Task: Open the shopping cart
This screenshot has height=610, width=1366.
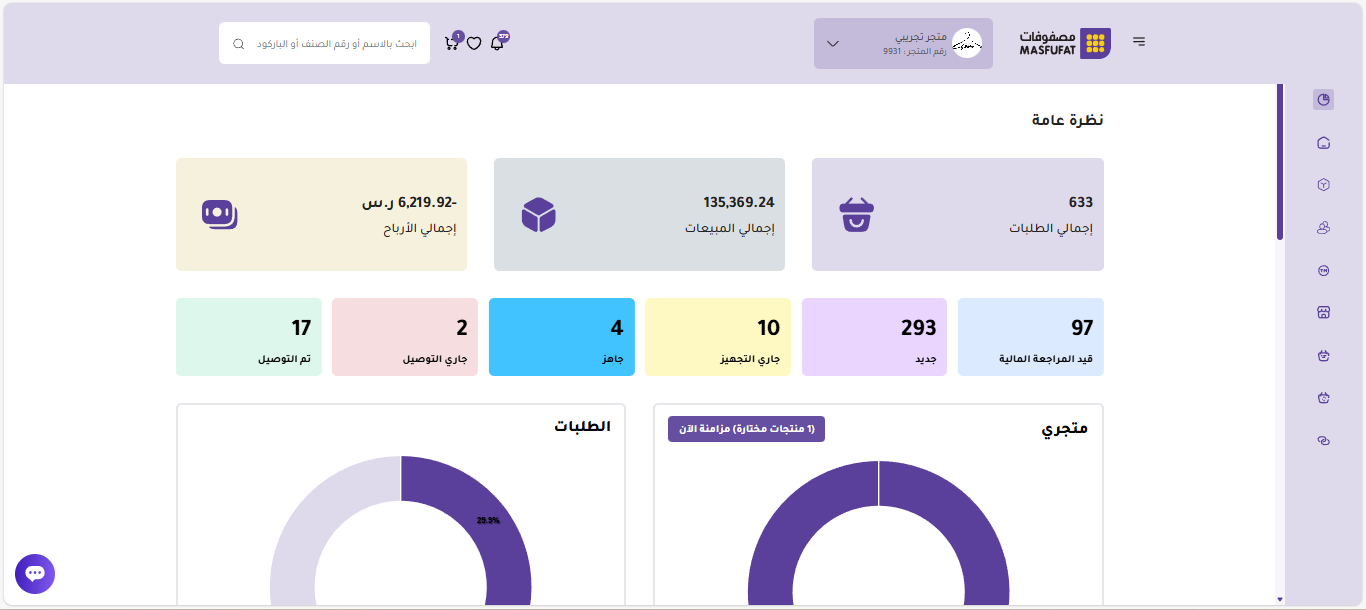Action: [451, 44]
